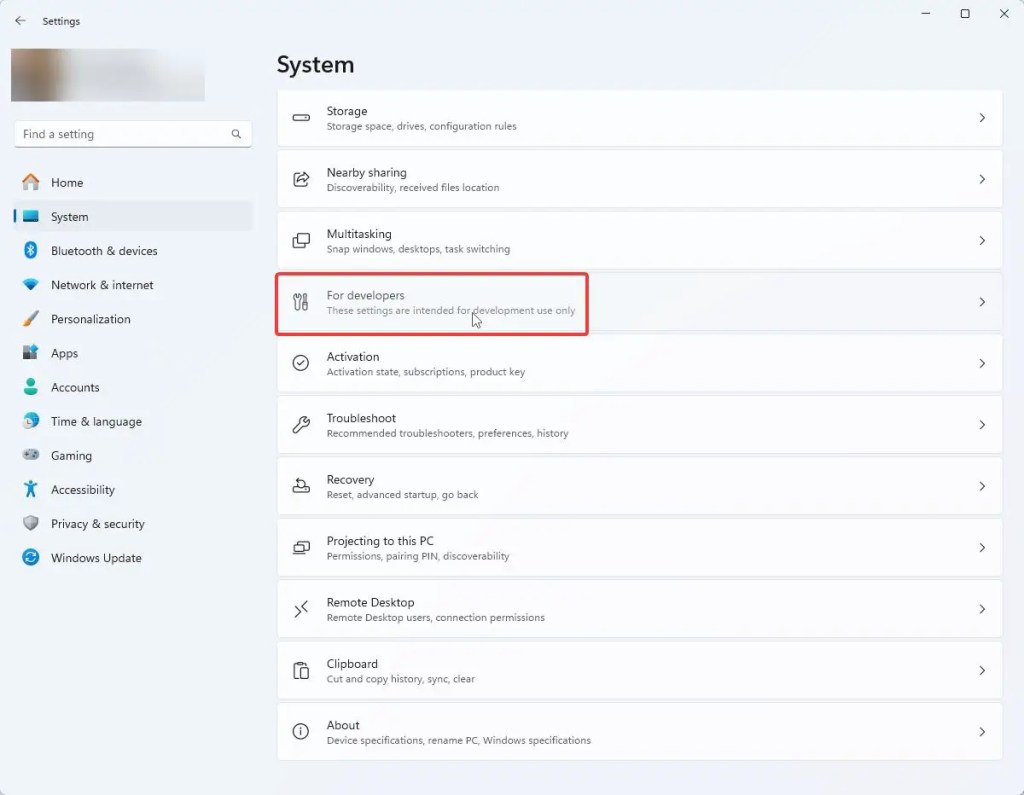This screenshot has height=795, width=1024.
Task: Select the Privacy & security shield icon
Action: tap(31, 523)
